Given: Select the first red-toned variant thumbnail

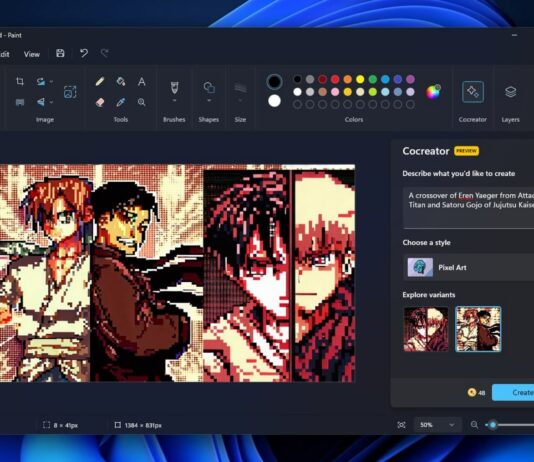Looking at the screenshot, I should [426, 329].
